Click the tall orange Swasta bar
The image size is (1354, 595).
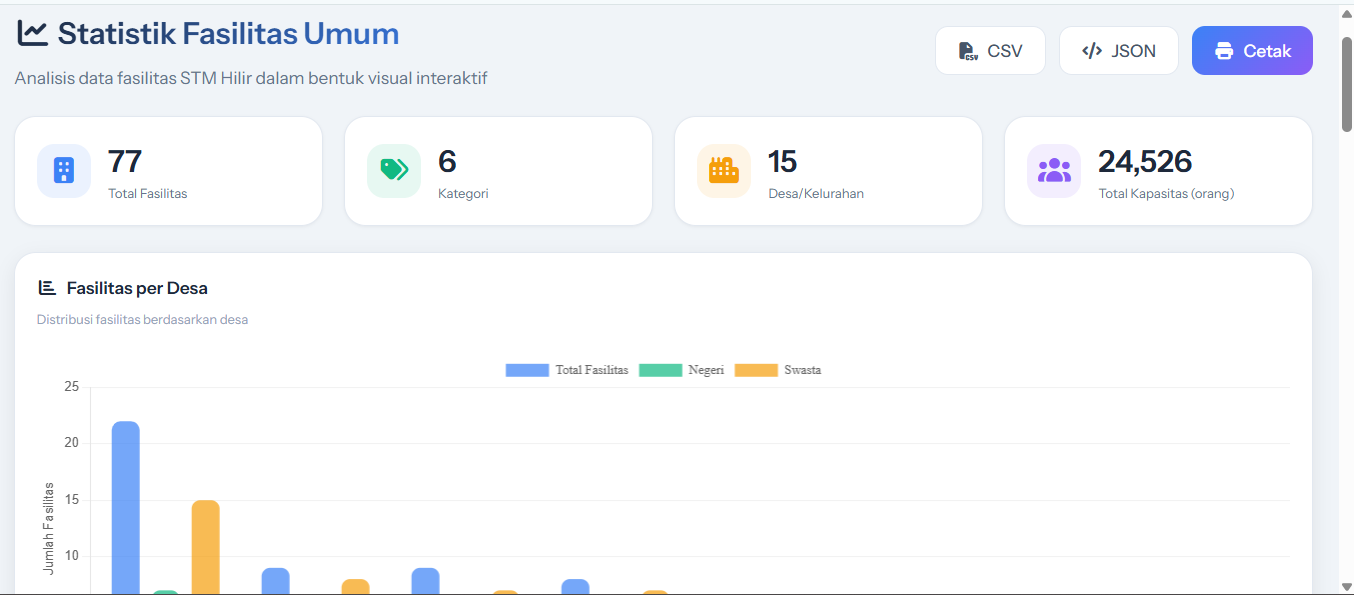[206, 547]
